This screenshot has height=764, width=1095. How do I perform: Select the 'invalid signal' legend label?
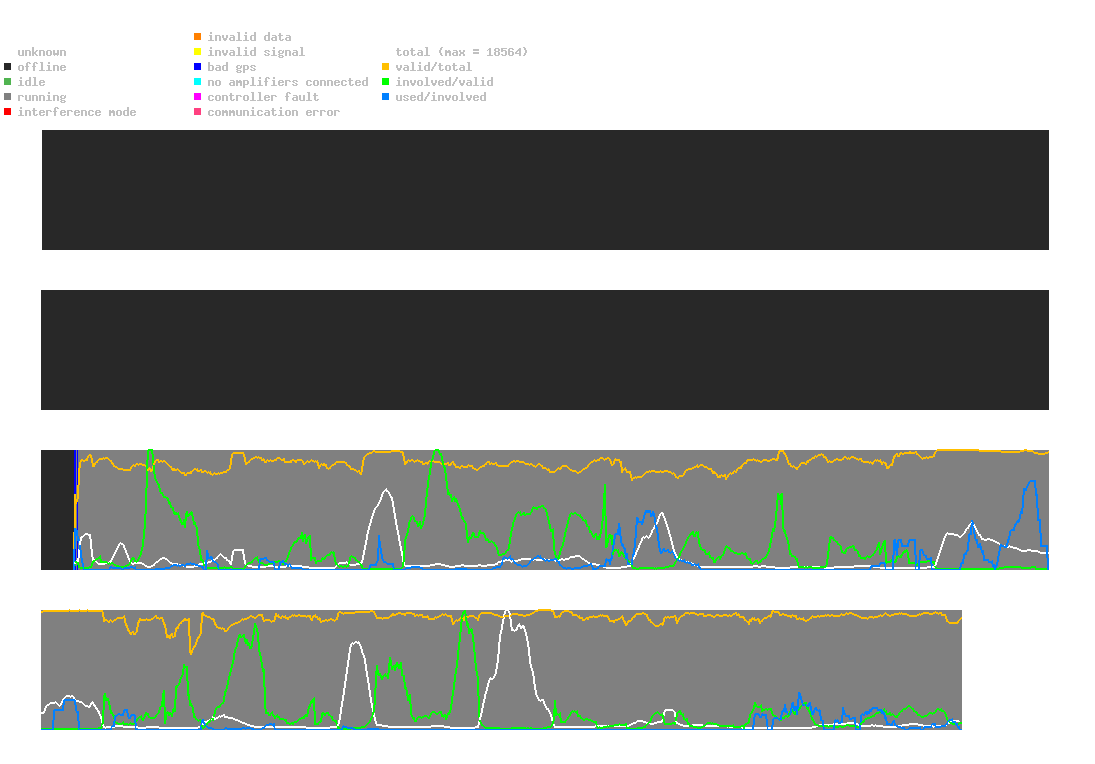tap(256, 52)
